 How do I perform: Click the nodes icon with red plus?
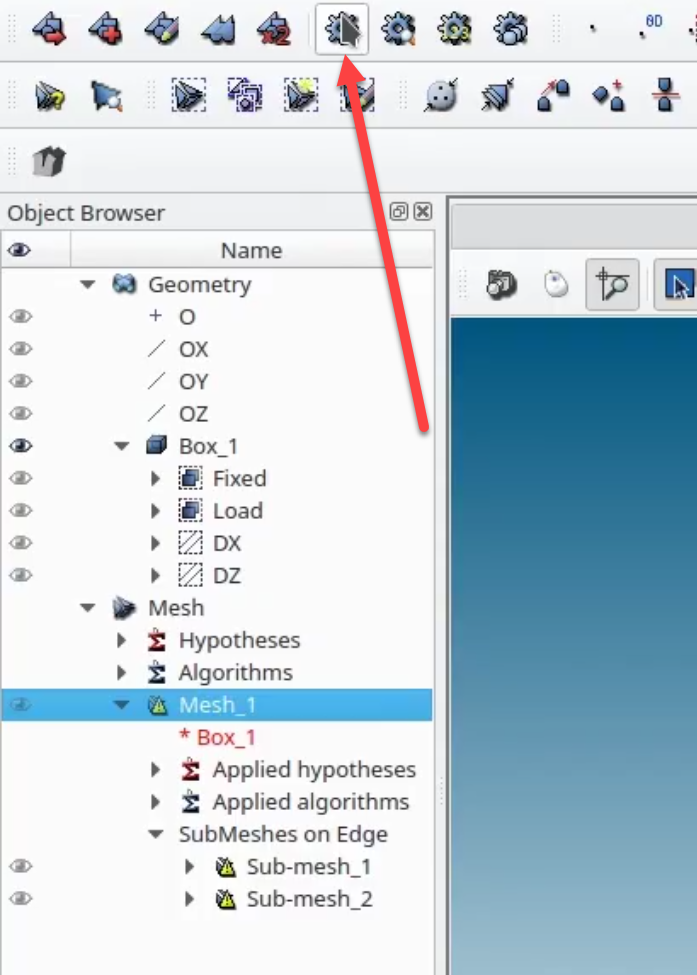609,95
